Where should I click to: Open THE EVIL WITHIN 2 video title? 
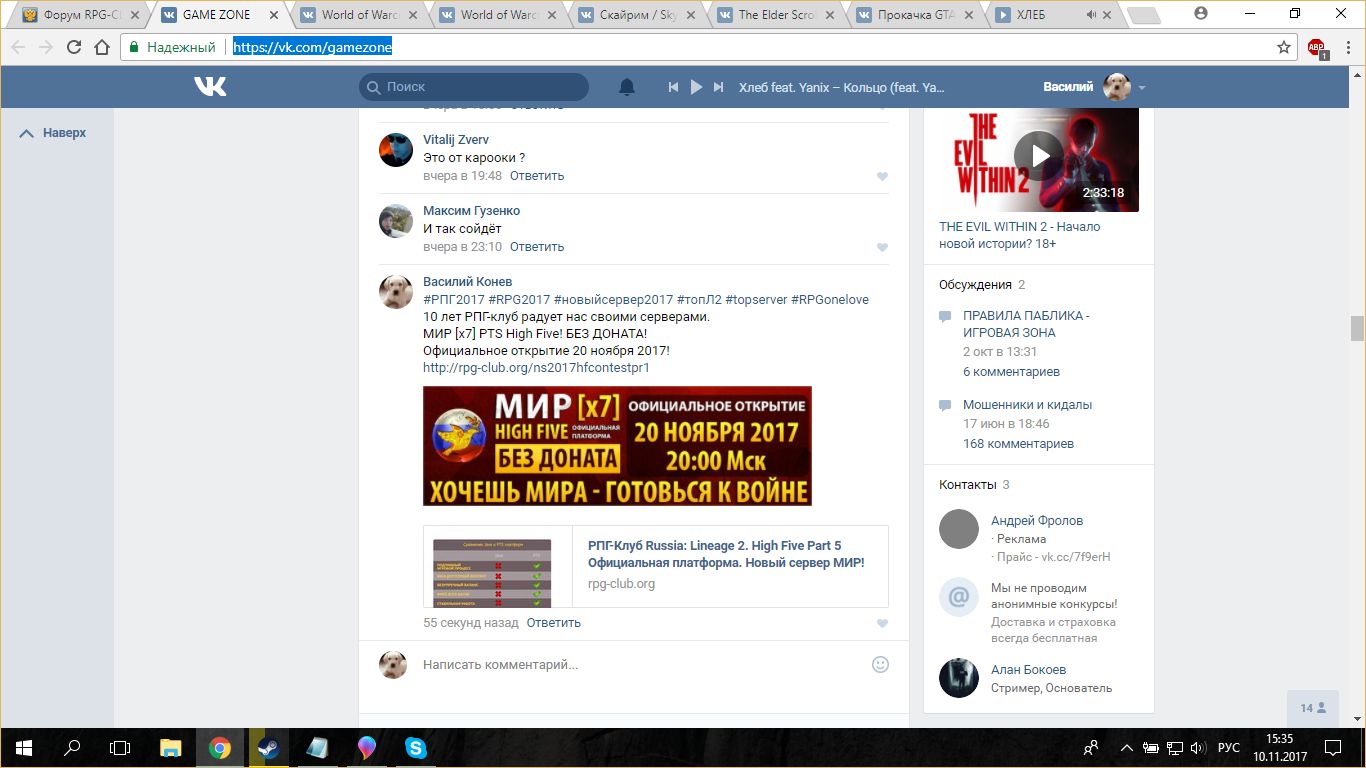click(1019, 235)
